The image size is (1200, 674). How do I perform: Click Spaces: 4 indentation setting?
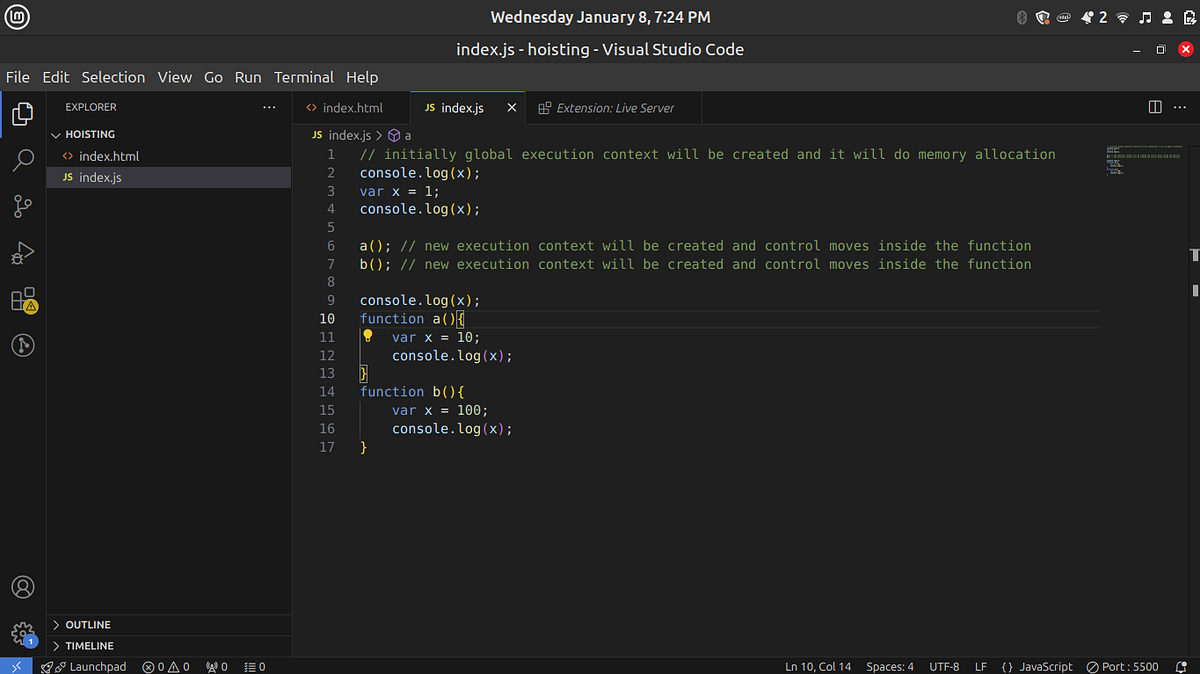tap(890, 666)
